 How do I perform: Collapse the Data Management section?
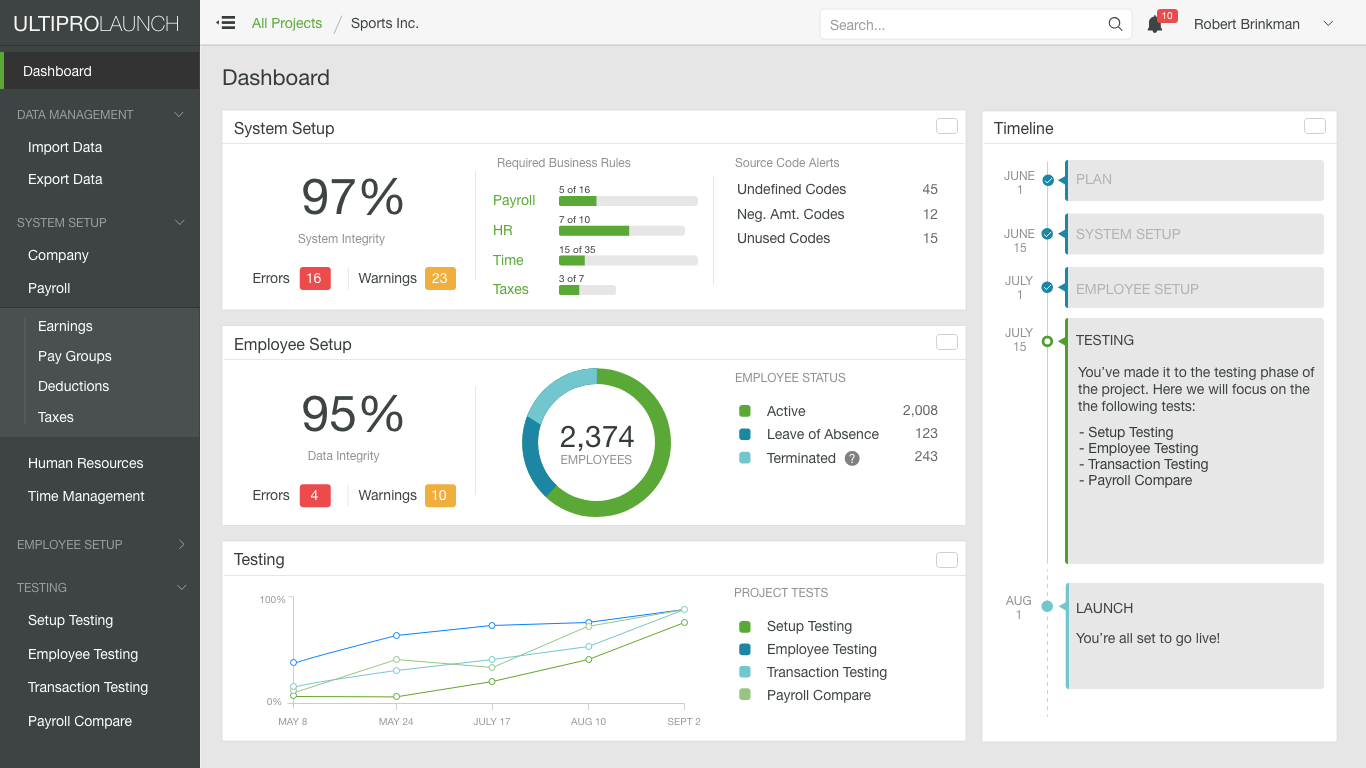click(x=180, y=115)
